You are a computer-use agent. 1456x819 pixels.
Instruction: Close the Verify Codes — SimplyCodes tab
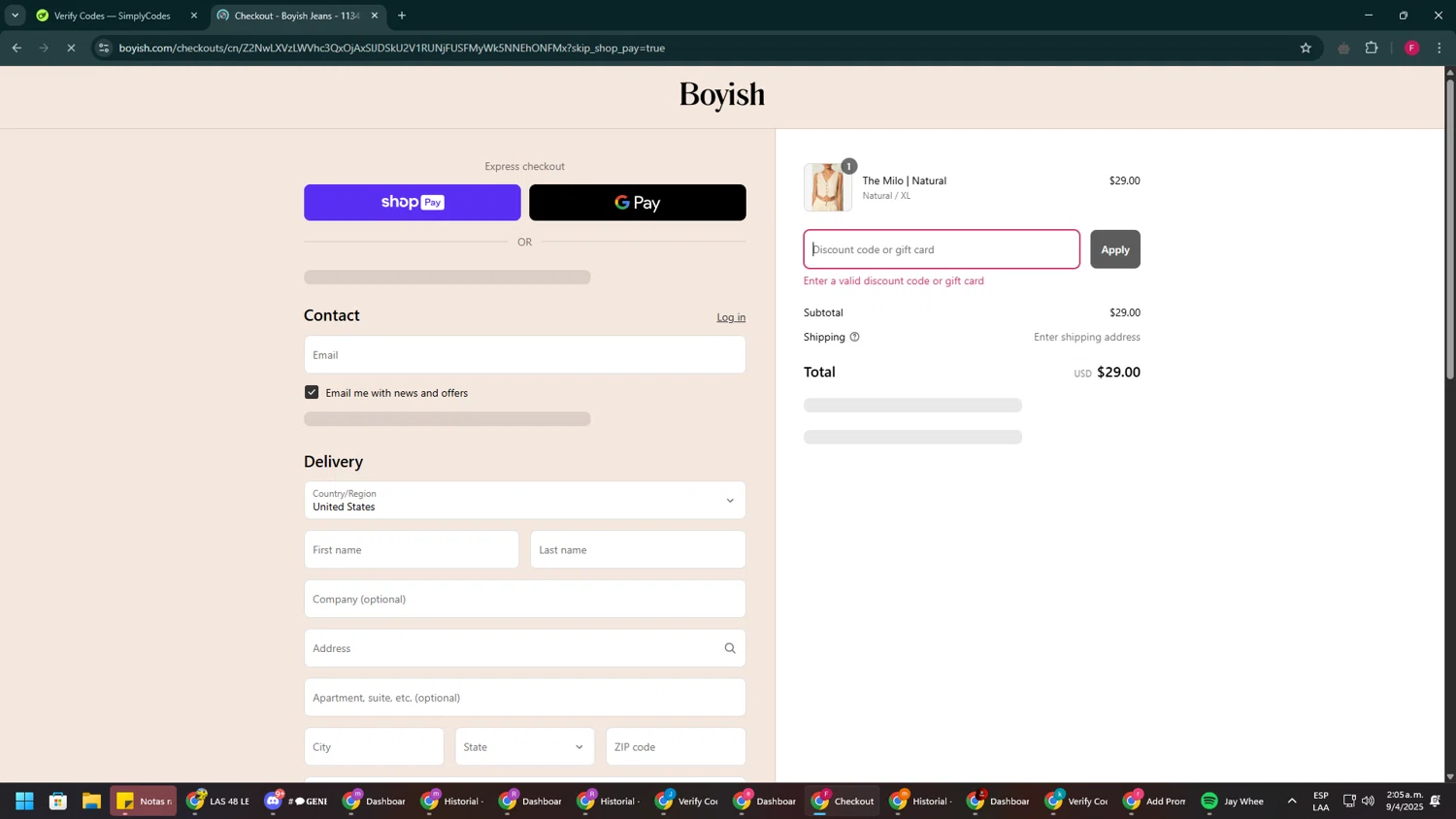pos(194,16)
